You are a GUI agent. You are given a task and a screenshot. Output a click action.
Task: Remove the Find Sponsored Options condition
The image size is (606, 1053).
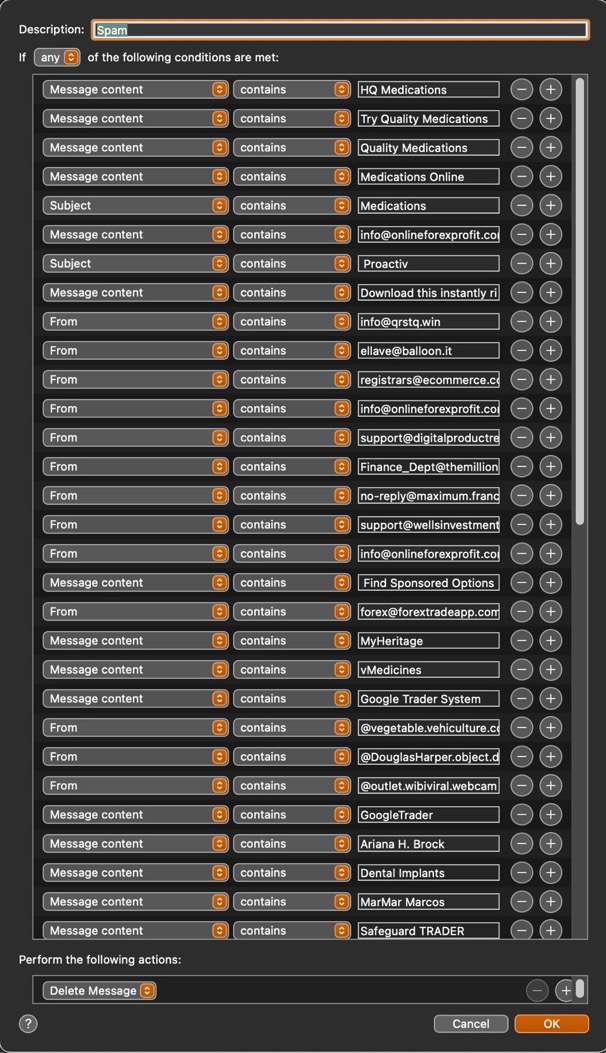(x=521, y=582)
